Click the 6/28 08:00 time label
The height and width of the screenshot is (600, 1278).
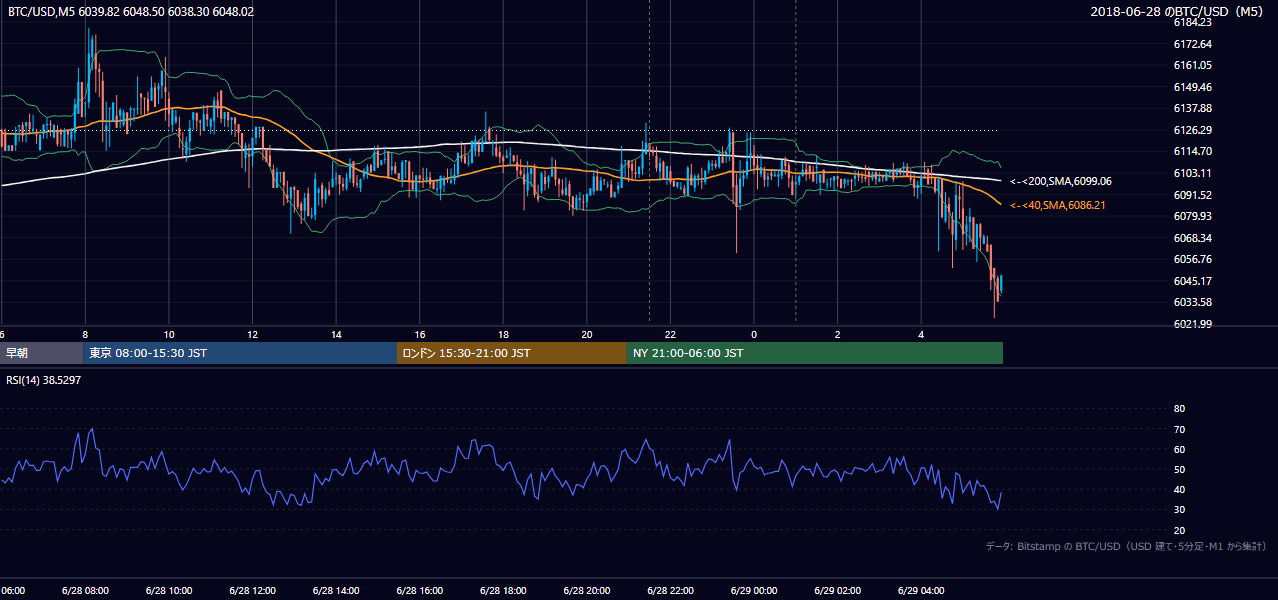[x=84, y=591]
